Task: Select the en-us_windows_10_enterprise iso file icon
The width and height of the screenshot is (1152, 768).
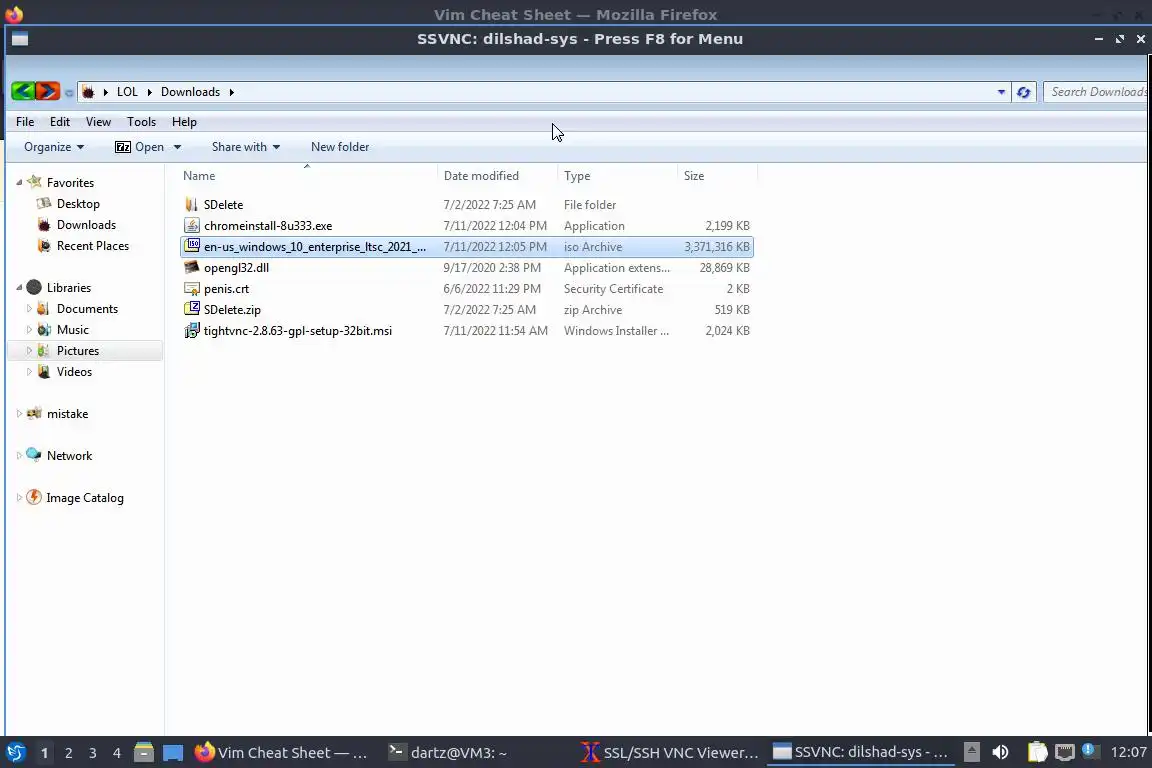Action: point(192,246)
